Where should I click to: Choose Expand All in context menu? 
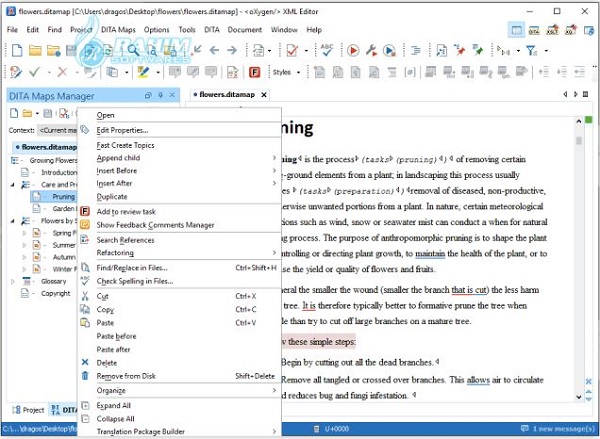(x=179, y=405)
